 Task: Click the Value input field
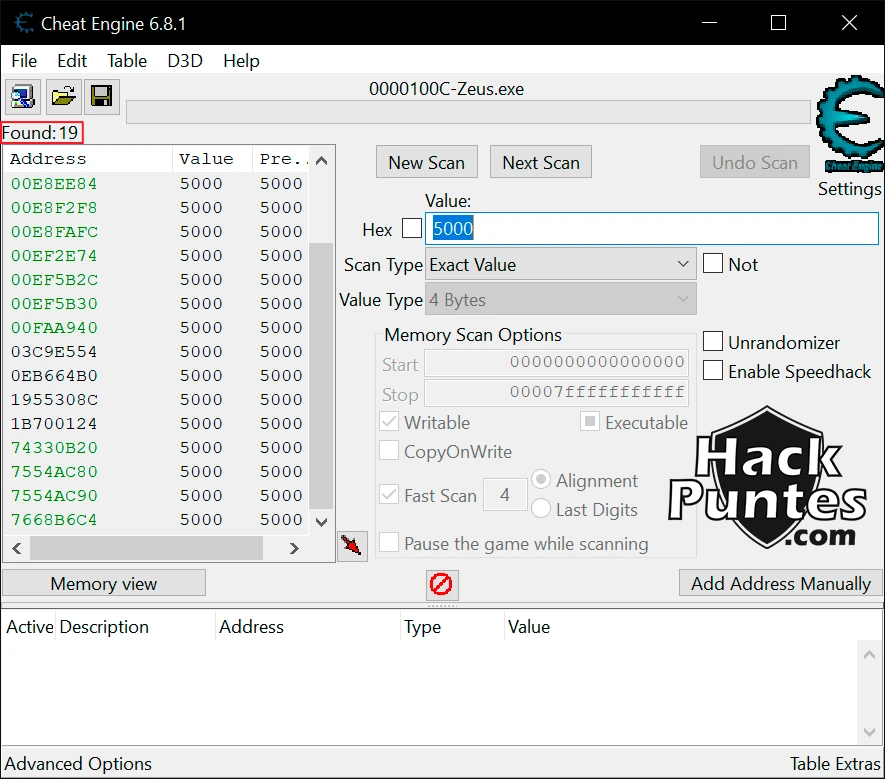[652, 229]
